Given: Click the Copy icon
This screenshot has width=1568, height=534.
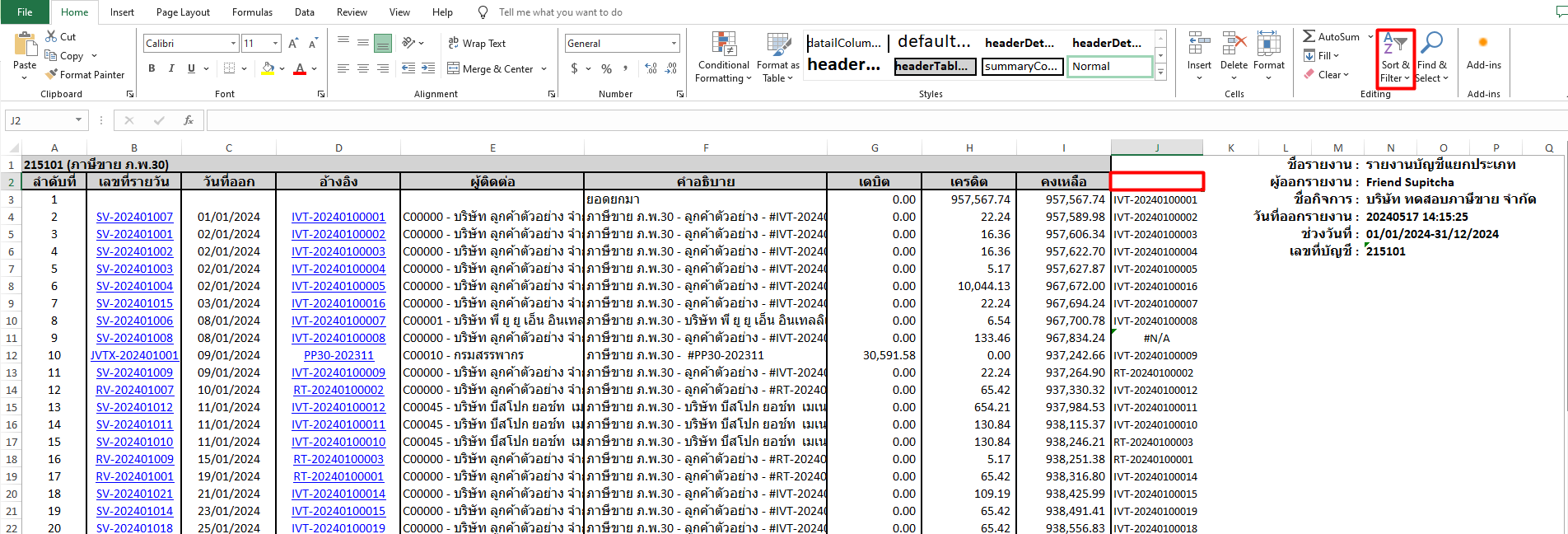Looking at the screenshot, I should (52, 55).
